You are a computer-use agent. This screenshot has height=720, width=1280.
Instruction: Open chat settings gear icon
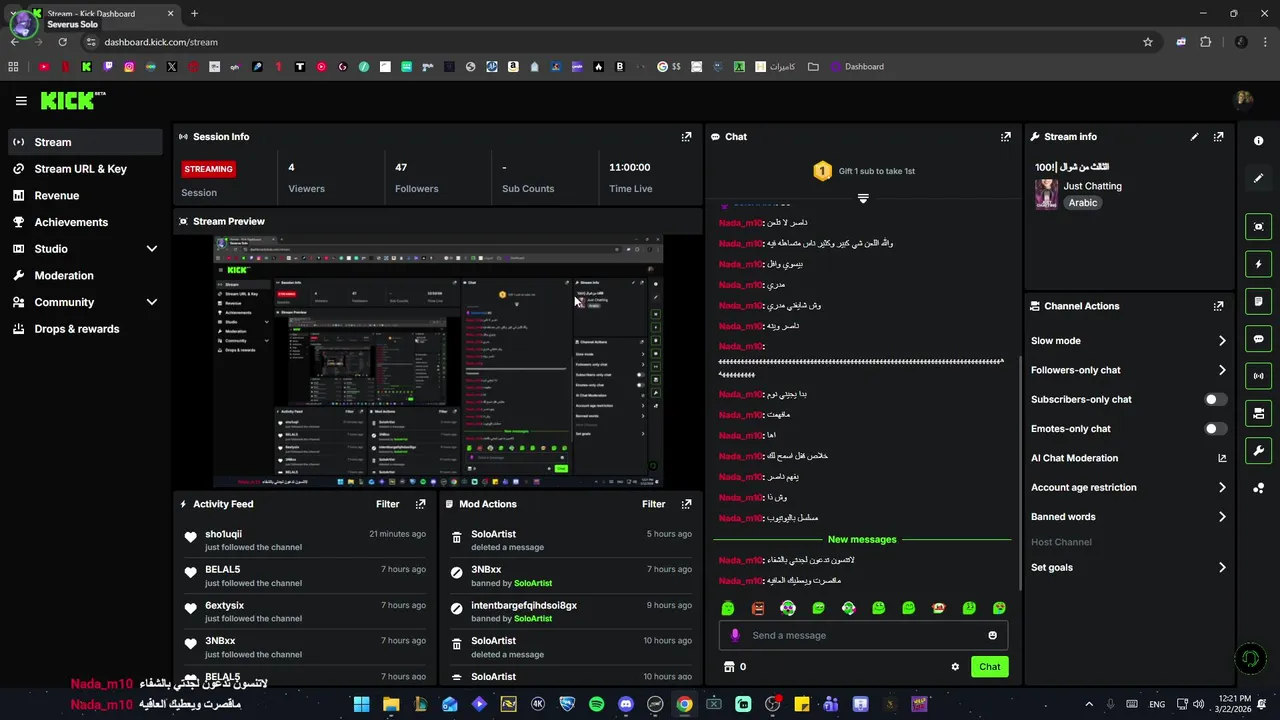pyautogui.click(x=955, y=667)
